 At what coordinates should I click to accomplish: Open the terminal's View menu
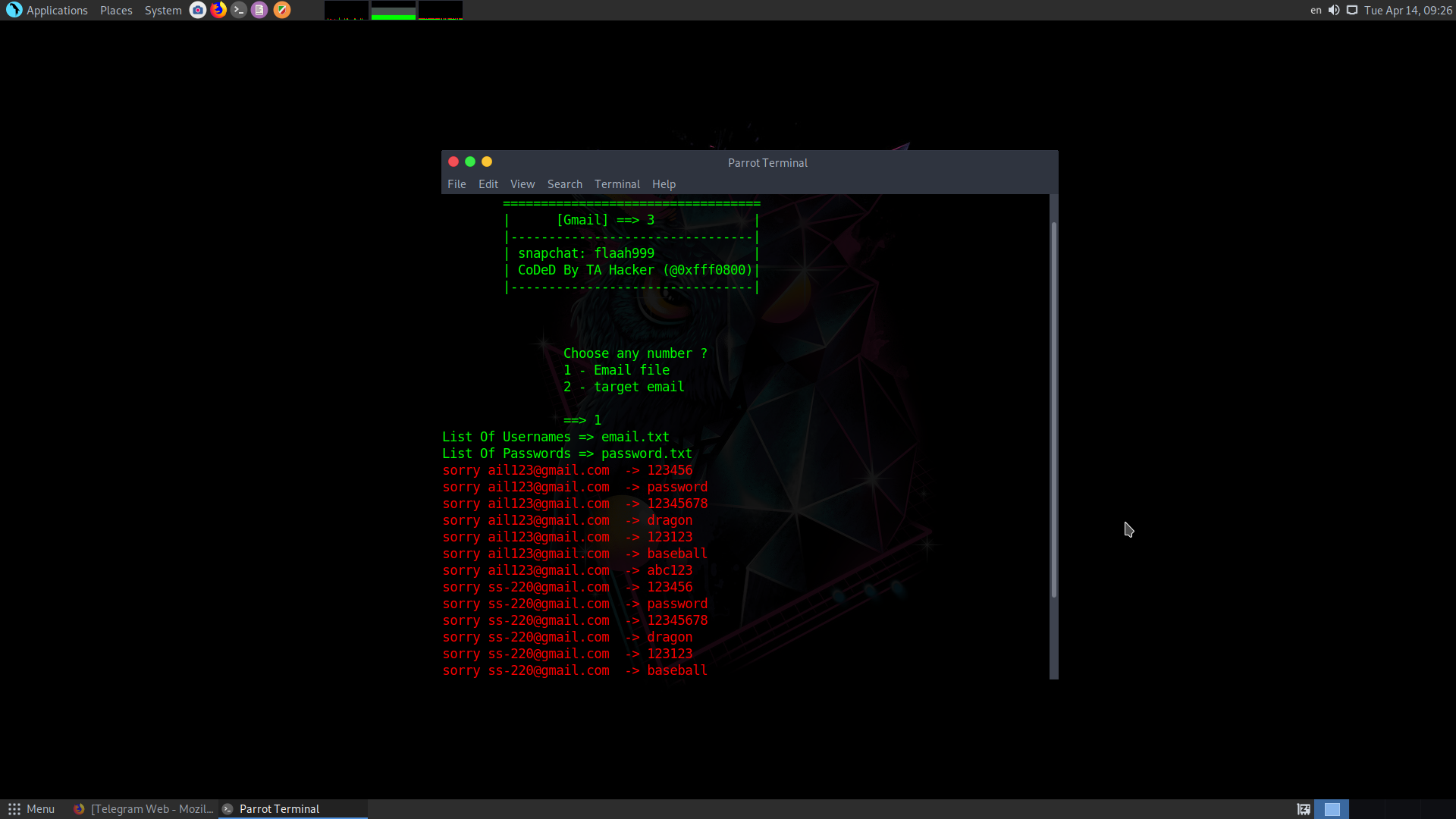point(522,184)
